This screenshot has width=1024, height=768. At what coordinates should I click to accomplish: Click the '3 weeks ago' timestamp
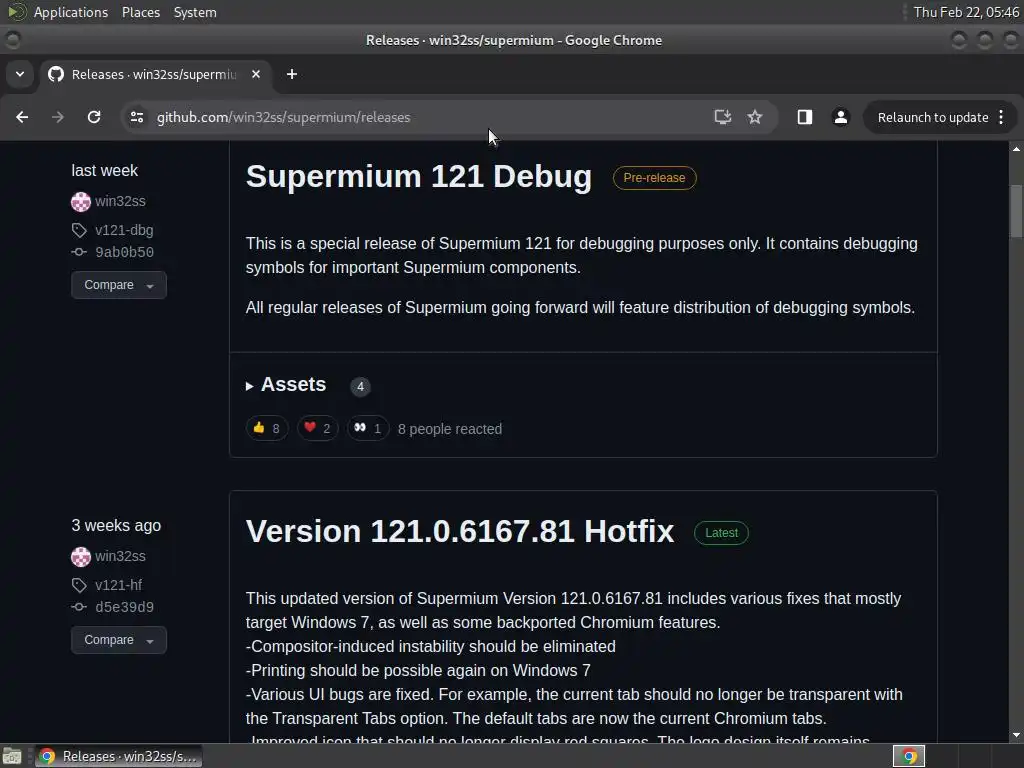[x=116, y=526]
